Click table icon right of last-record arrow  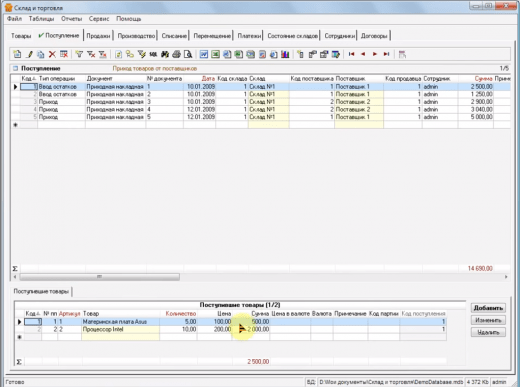coord(402,54)
